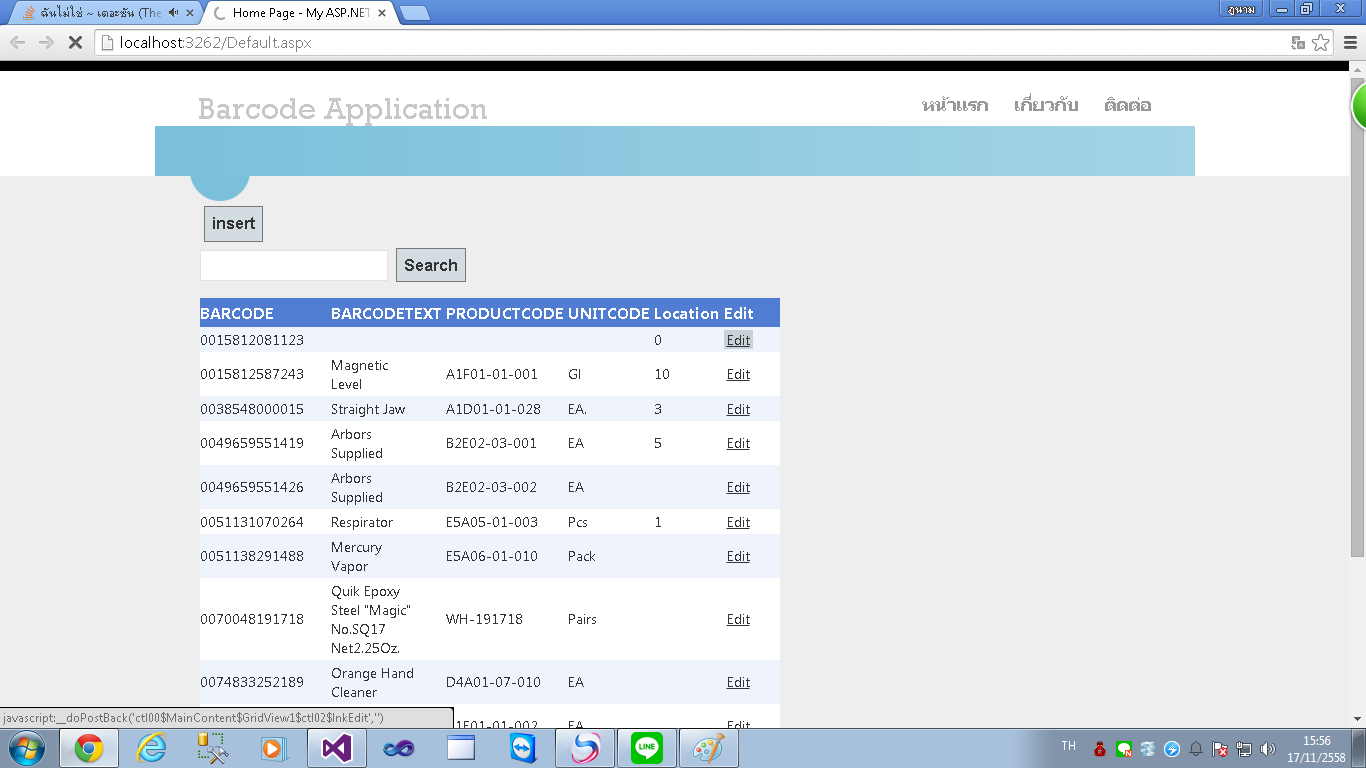
Task: Open the ติดต่อ menu item
Action: pos(1128,105)
